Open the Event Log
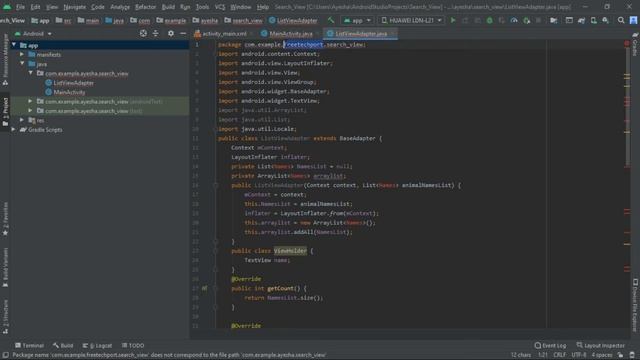Image resolution: width=640 pixels, height=360 pixels. coord(550,345)
